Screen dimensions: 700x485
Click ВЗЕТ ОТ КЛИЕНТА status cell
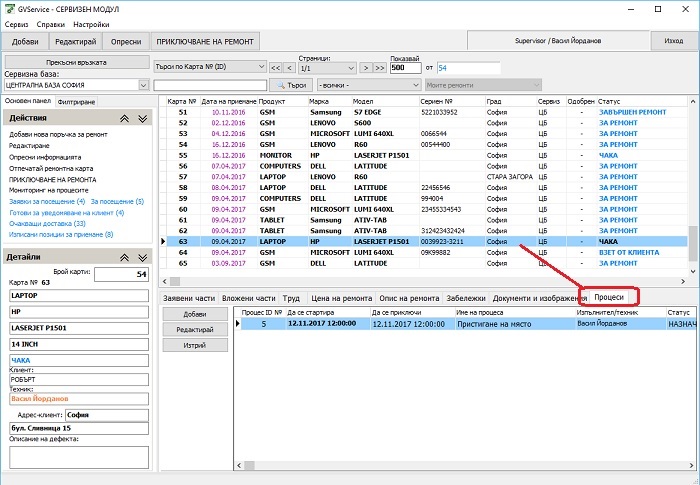click(x=629, y=252)
